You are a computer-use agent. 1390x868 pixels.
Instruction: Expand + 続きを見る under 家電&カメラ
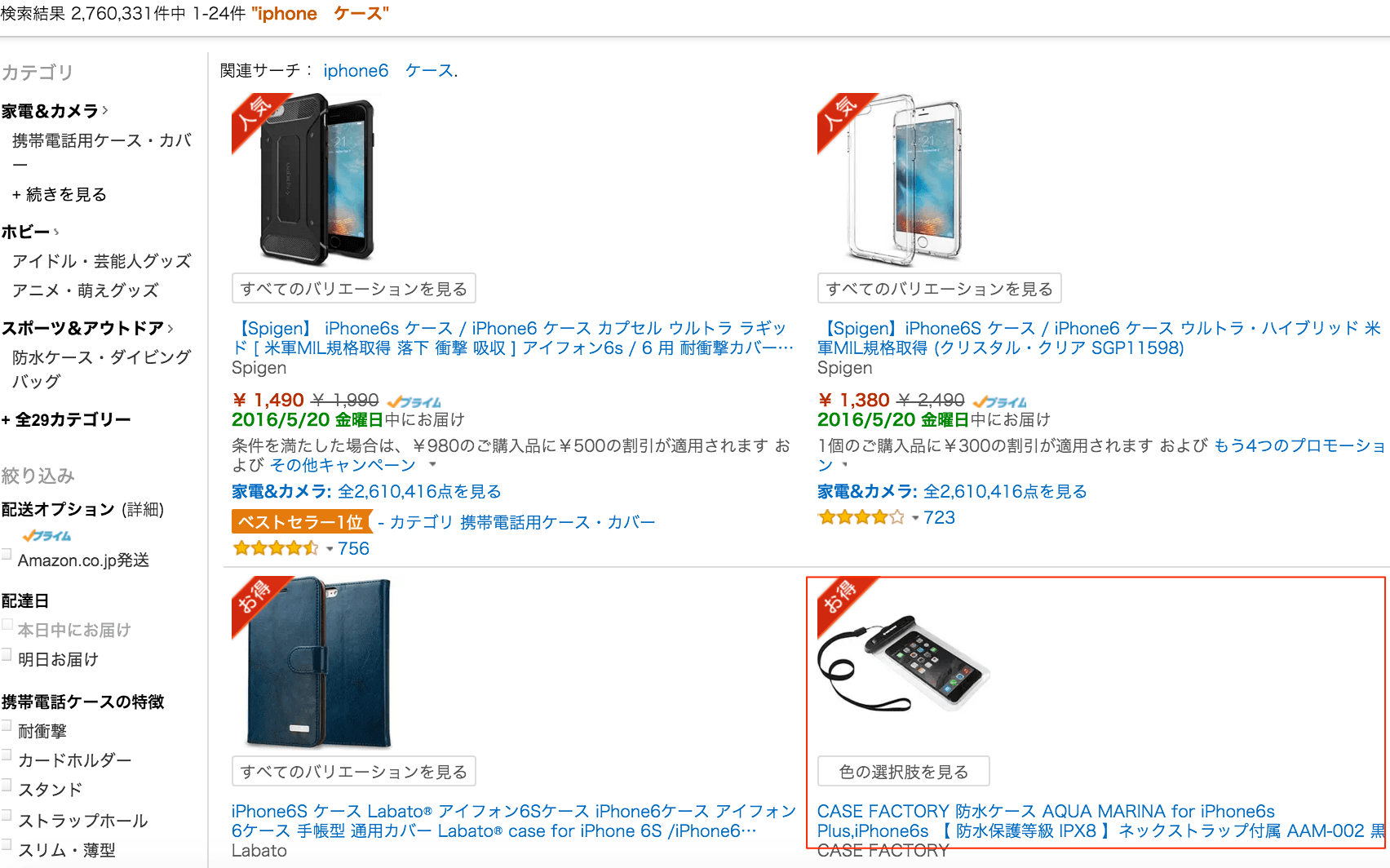click(x=59, y=194)
